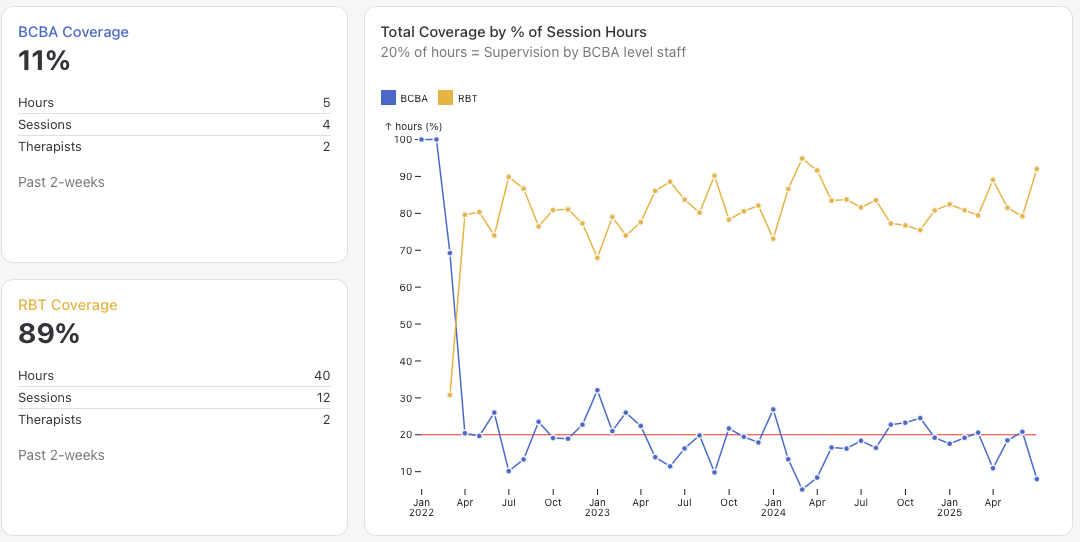Click the Total Coverage by % chart title

513,32
